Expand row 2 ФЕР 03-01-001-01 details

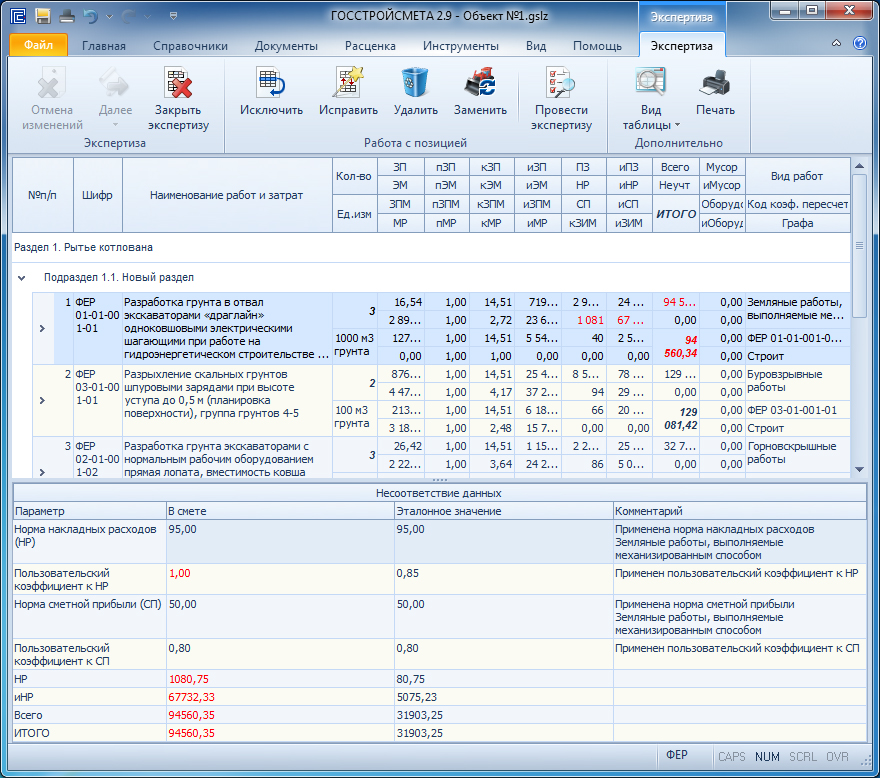pos(42,400)
